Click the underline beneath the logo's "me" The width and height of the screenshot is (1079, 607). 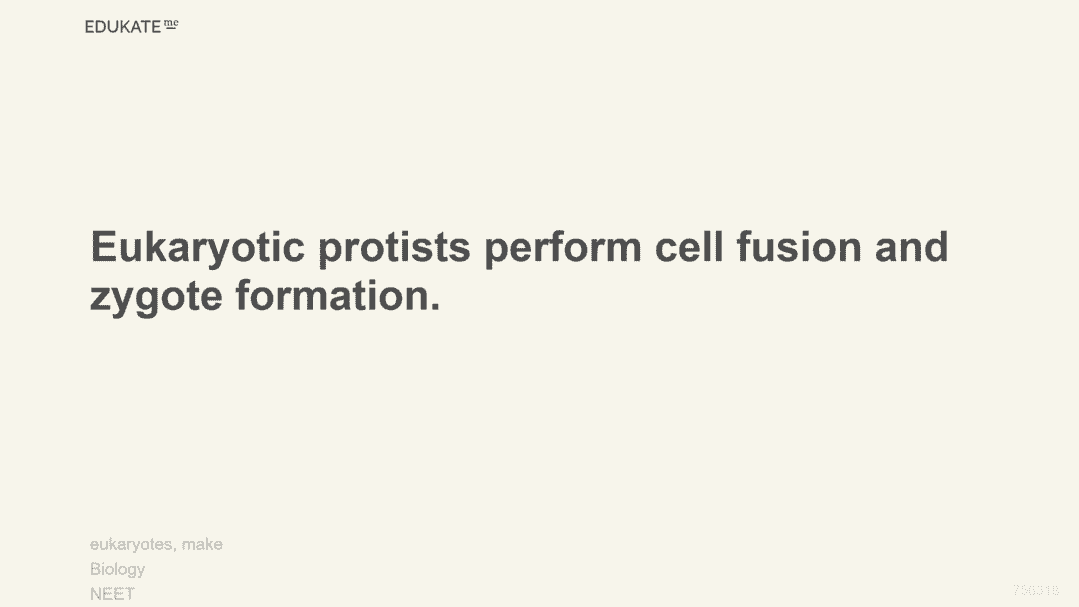coord(171,28)
